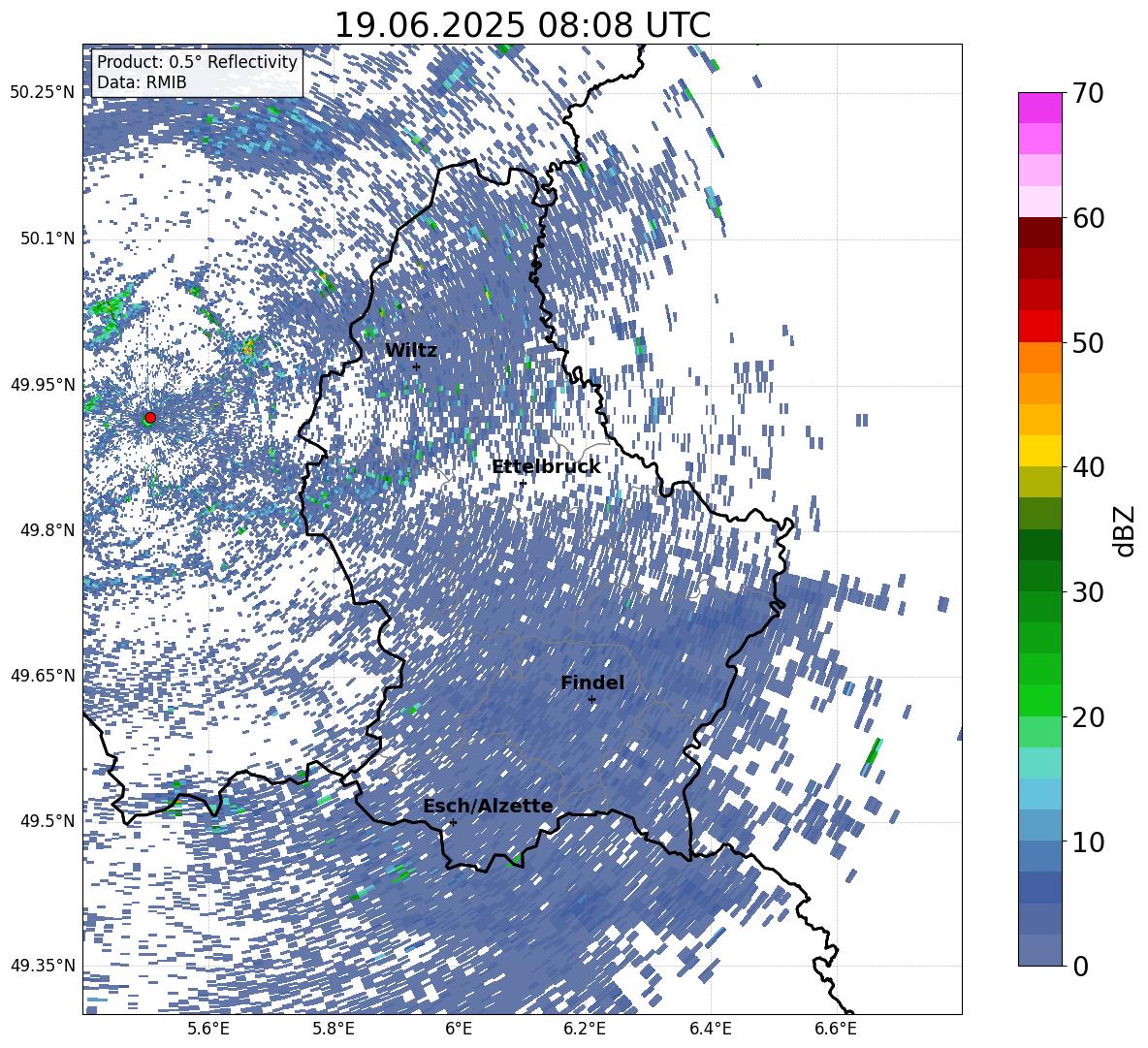Image resolution: width=1148 pixels, height=1048 pixels.
Task: Click the 30 value on the colorbar
Action: (x=1089, y=592)
